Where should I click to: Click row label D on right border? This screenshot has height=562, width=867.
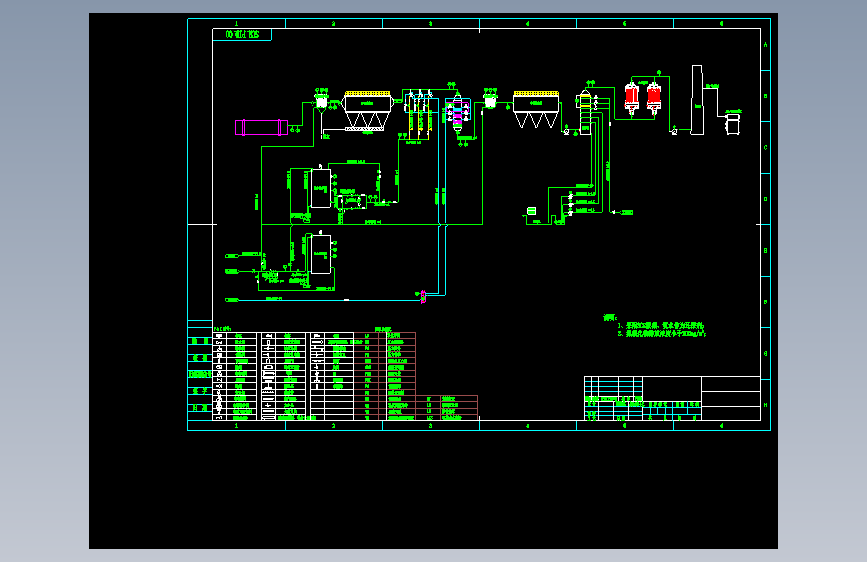(766, 199)
